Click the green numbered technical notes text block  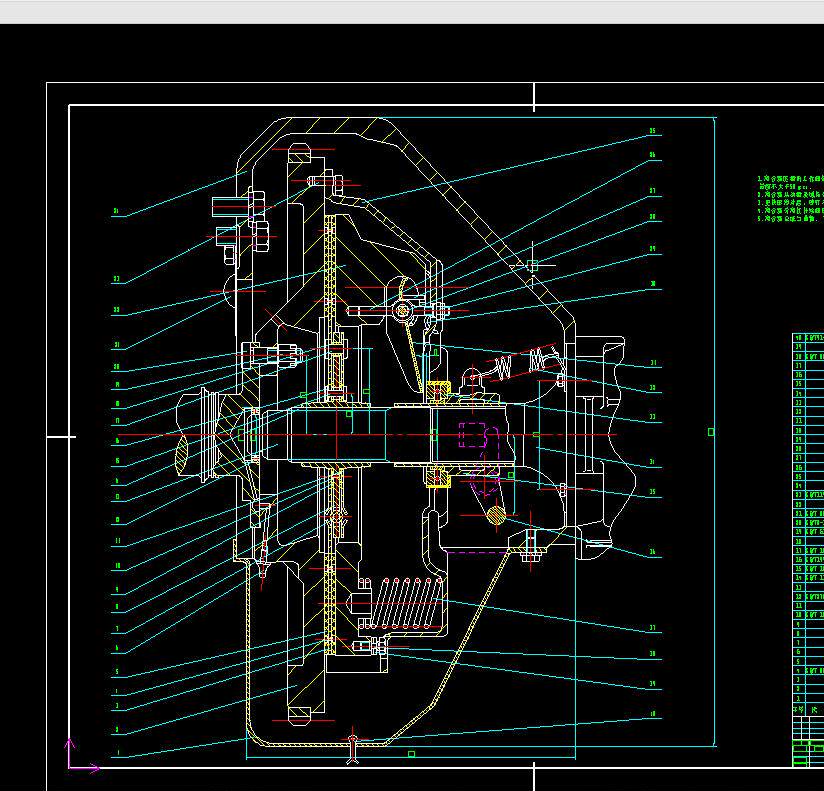(790, 199)
